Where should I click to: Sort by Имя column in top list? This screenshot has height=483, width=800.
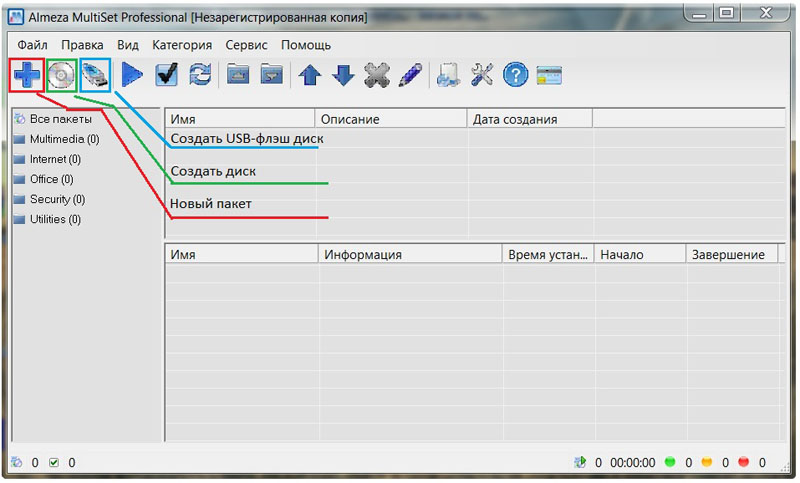tap(240, 119)
